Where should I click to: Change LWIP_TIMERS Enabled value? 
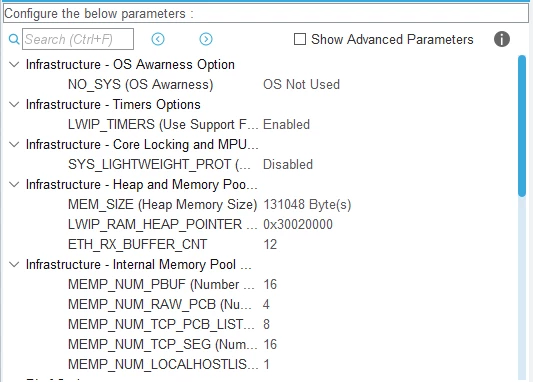(x=286, y=124)
